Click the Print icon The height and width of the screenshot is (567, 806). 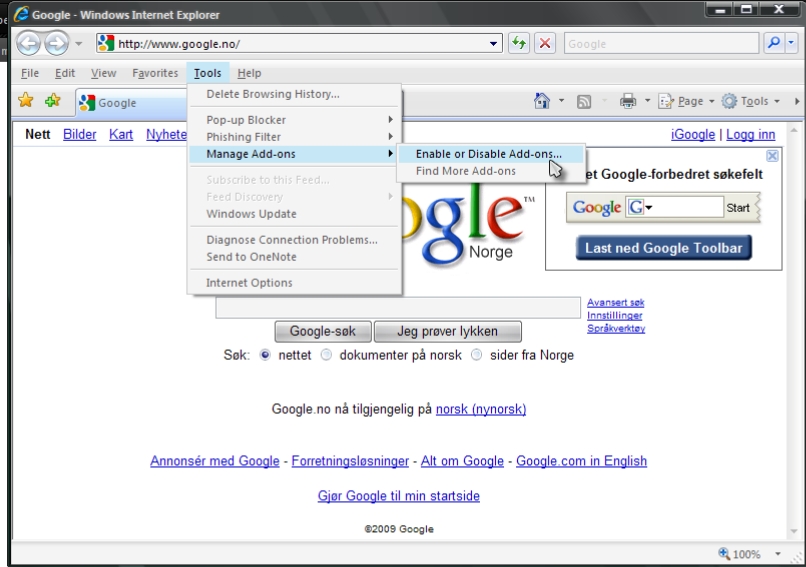click(x=628, y=101)
